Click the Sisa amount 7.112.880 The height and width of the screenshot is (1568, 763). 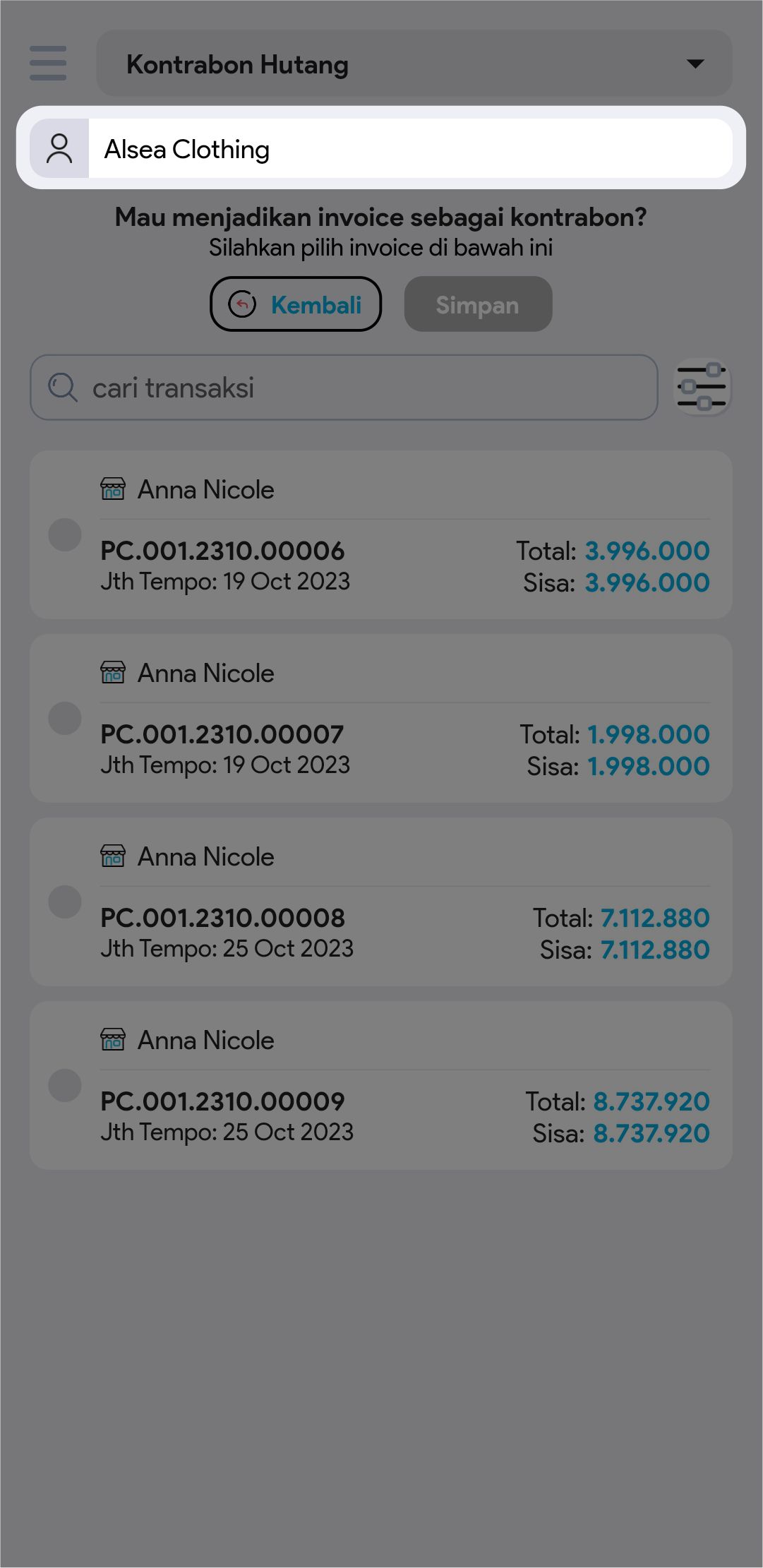[x=654, y=950]
